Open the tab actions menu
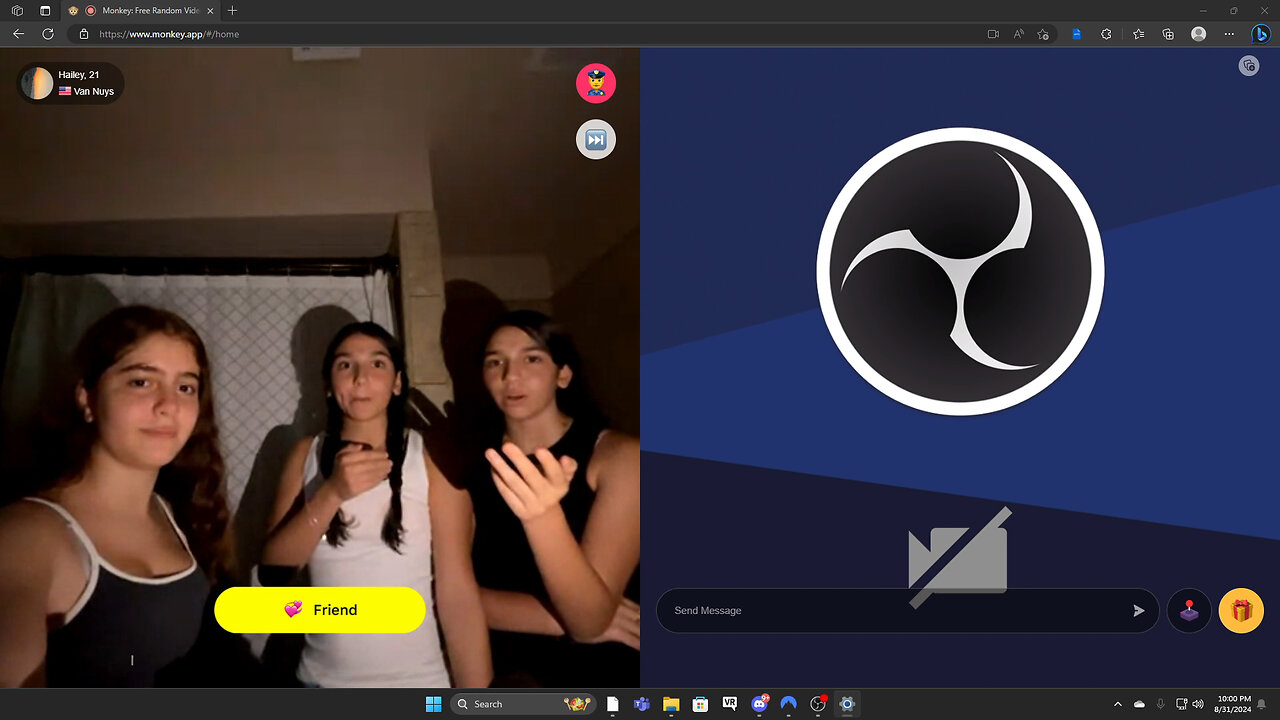 [x=45, y=10]
